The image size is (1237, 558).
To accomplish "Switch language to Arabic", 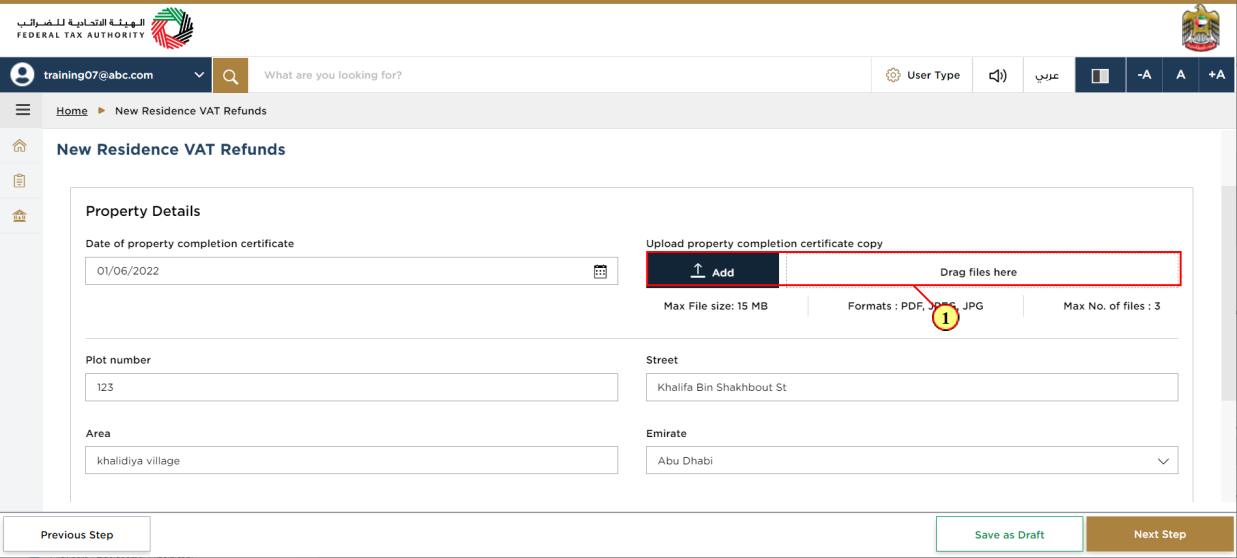I will pos(1047,75).
